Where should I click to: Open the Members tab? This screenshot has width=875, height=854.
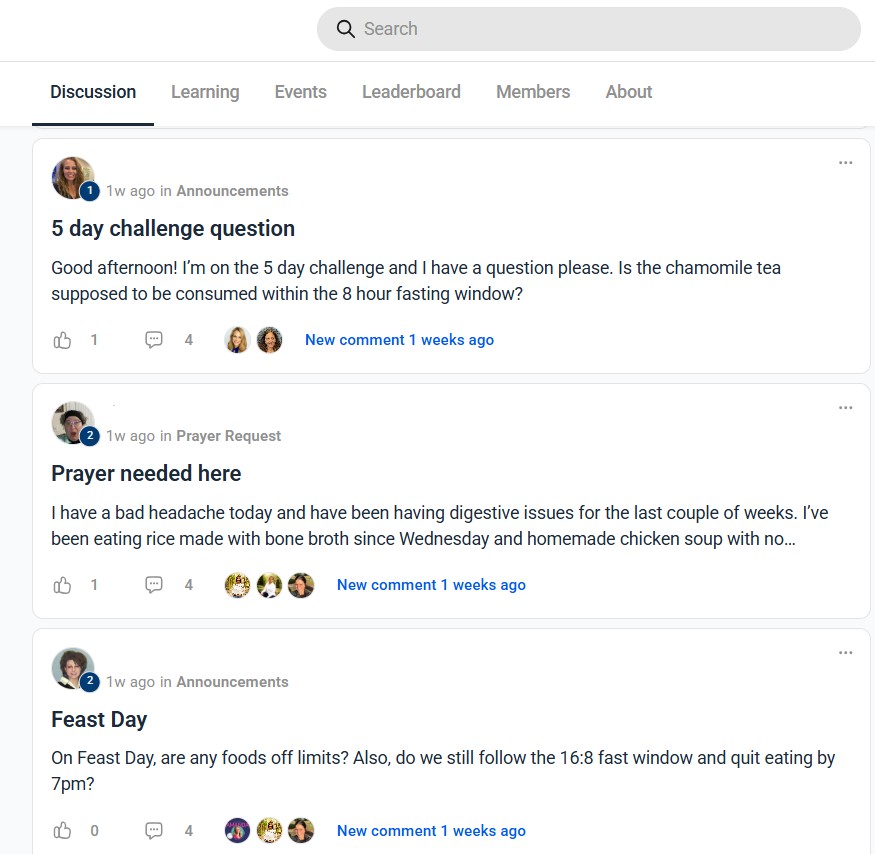tap(533, 92)
